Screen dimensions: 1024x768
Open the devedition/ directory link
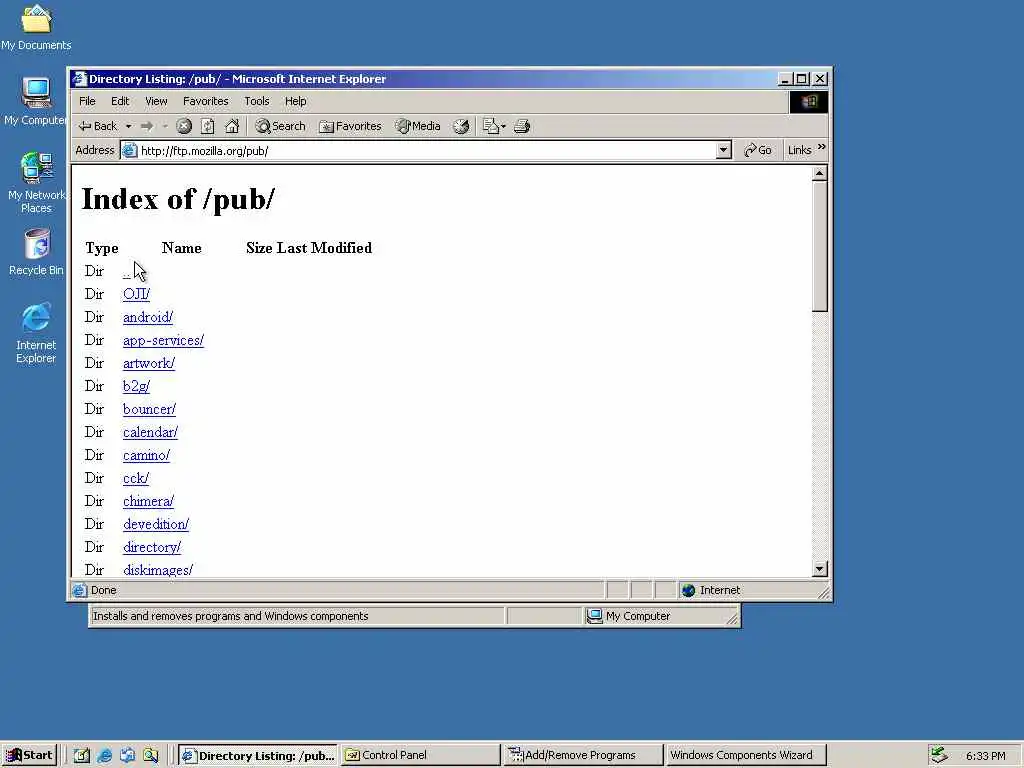[155, 524]
